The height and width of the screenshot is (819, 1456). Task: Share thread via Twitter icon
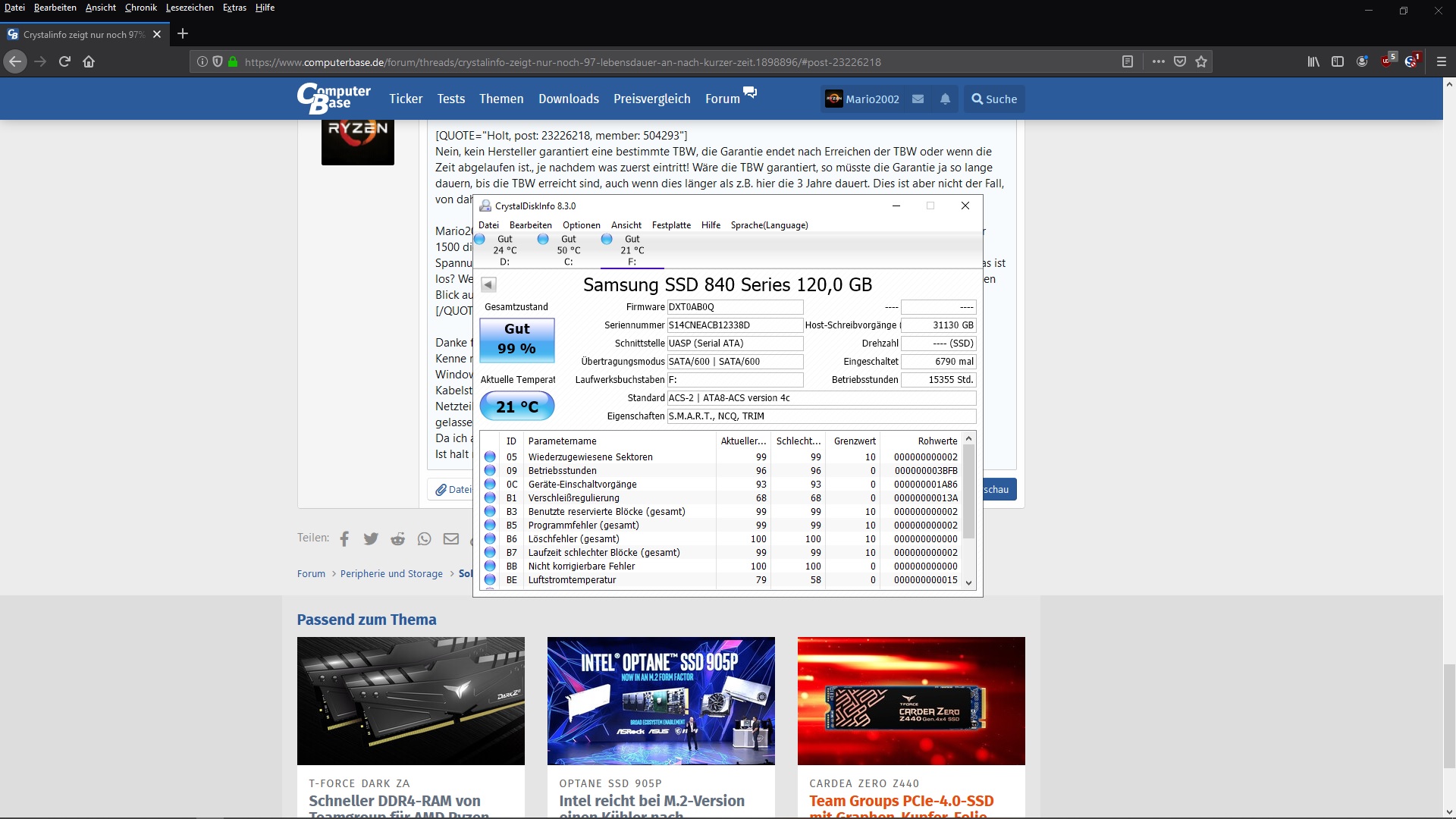(371, 538)
